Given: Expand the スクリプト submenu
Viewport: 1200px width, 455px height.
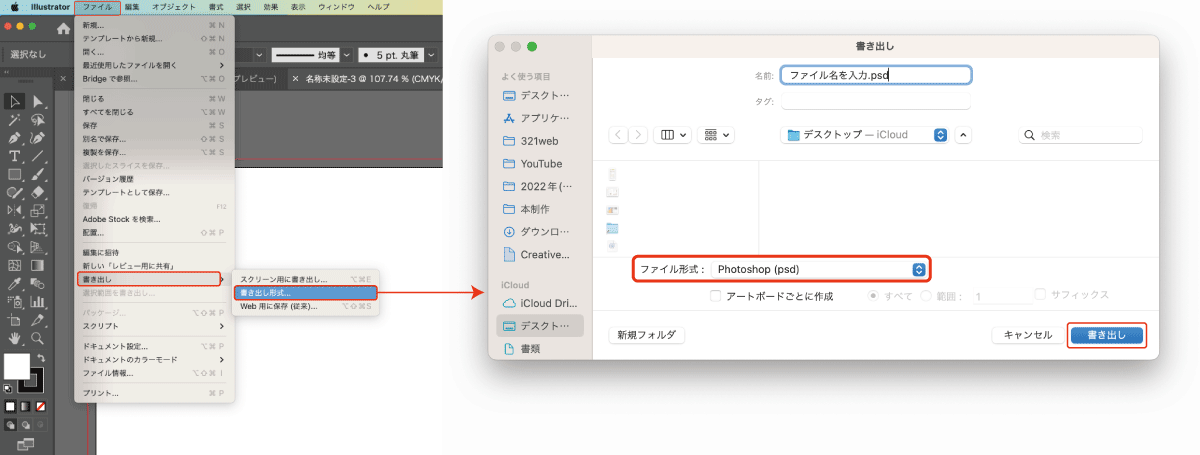Looking at the screenshot, I should pyautogui.click(x=153, y=326).
